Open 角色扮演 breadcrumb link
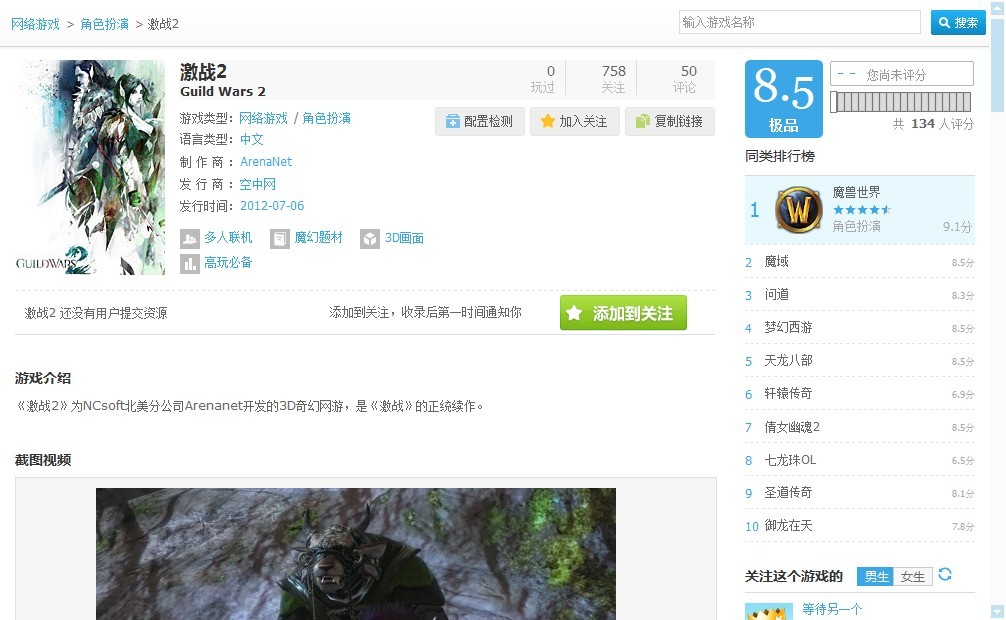The image size is (1006, 620). coord(105,24)
